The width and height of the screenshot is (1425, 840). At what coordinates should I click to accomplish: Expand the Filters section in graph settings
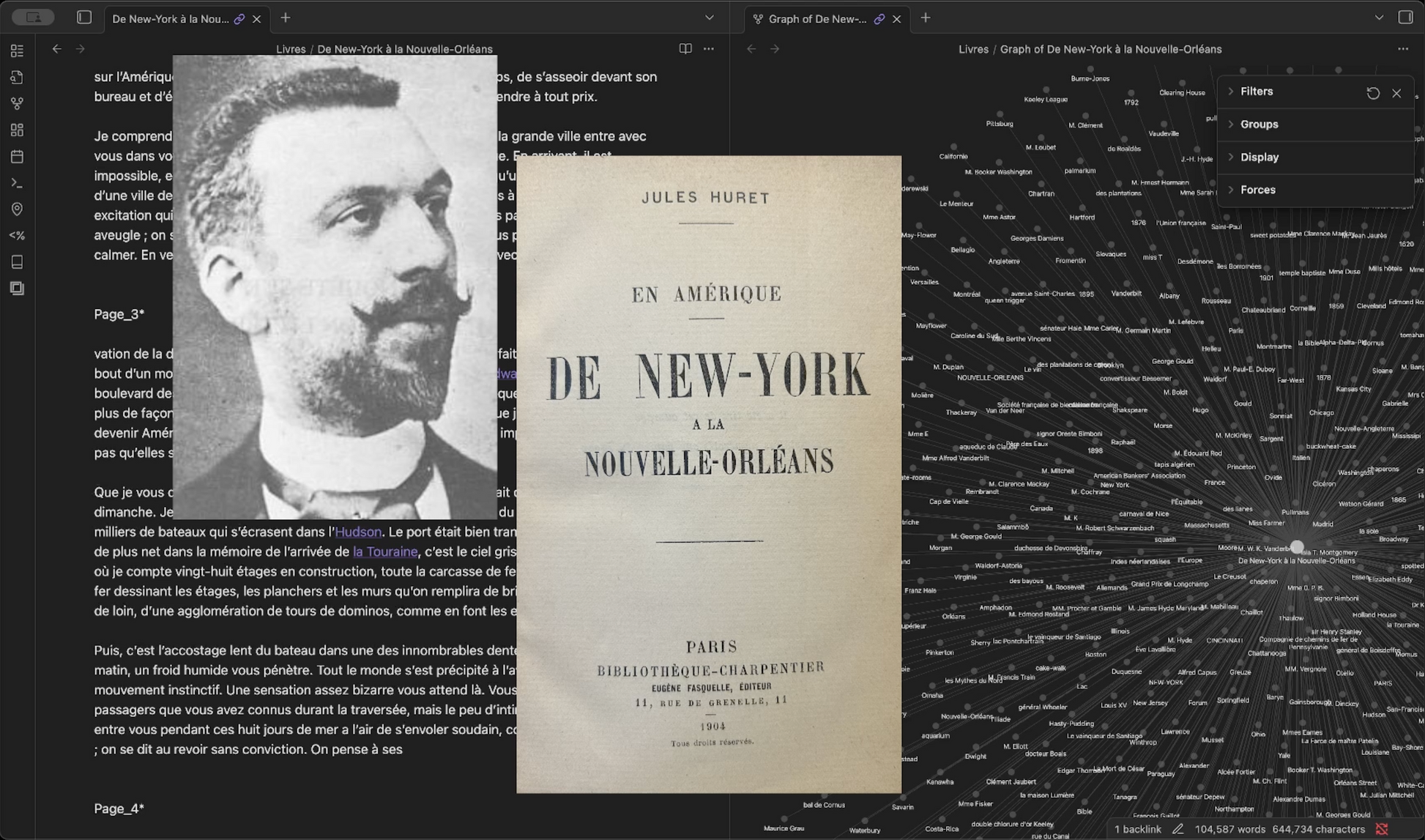[x=1257, y=92]
